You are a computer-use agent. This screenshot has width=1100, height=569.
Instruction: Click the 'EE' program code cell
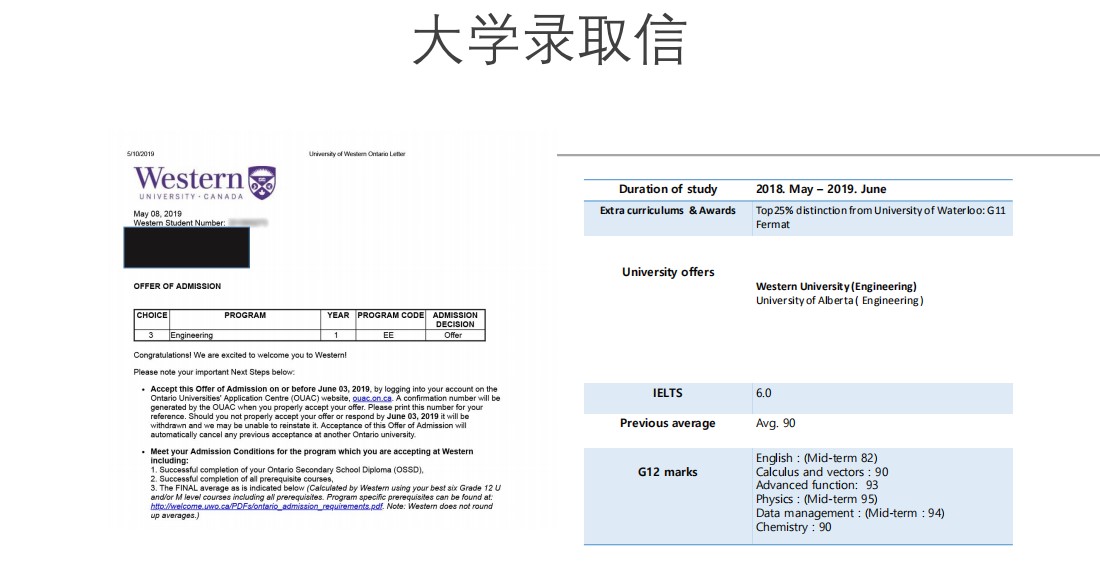coord(388,335)
